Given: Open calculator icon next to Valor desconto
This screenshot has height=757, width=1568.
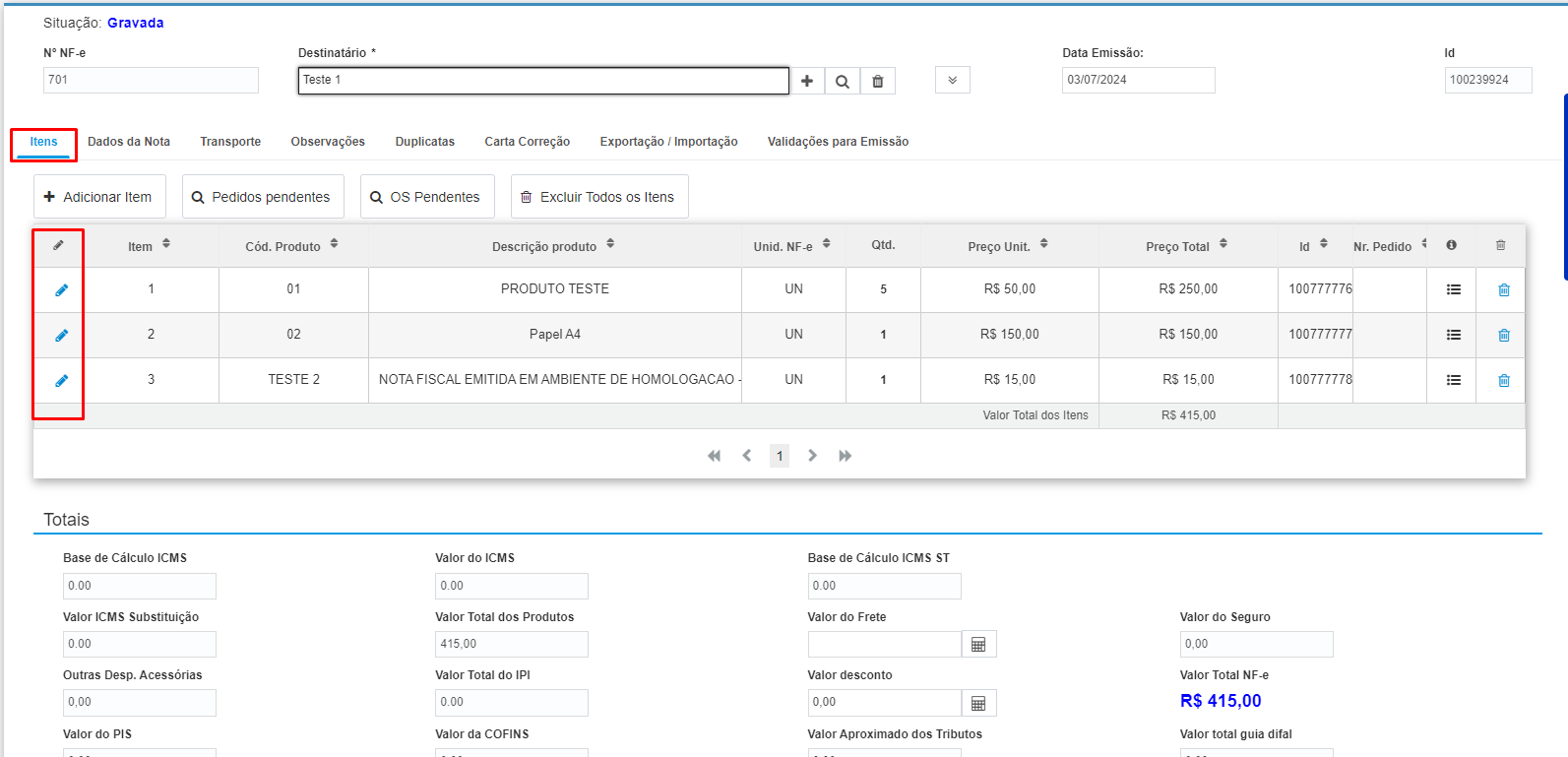Looking at the screenshot, I should point(978,703).
